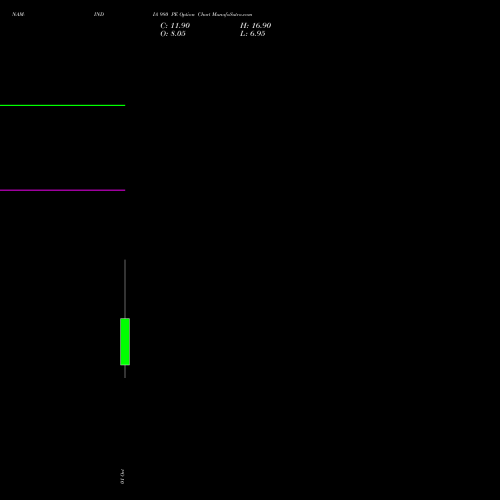Click the "01 Oct" date axis label
The width and height of the screenshot is (500, 500).
click(122, 476)
